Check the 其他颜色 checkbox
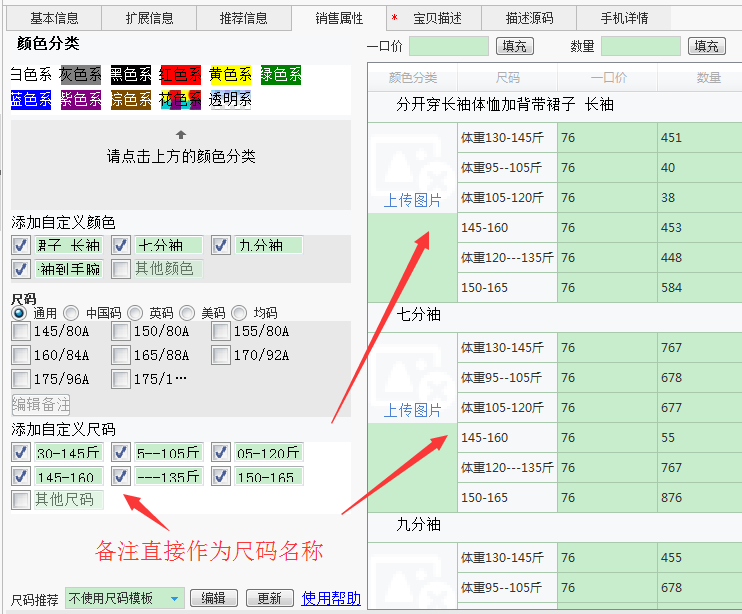The width and height of the screenshot is (742, 614). [121, 269]
